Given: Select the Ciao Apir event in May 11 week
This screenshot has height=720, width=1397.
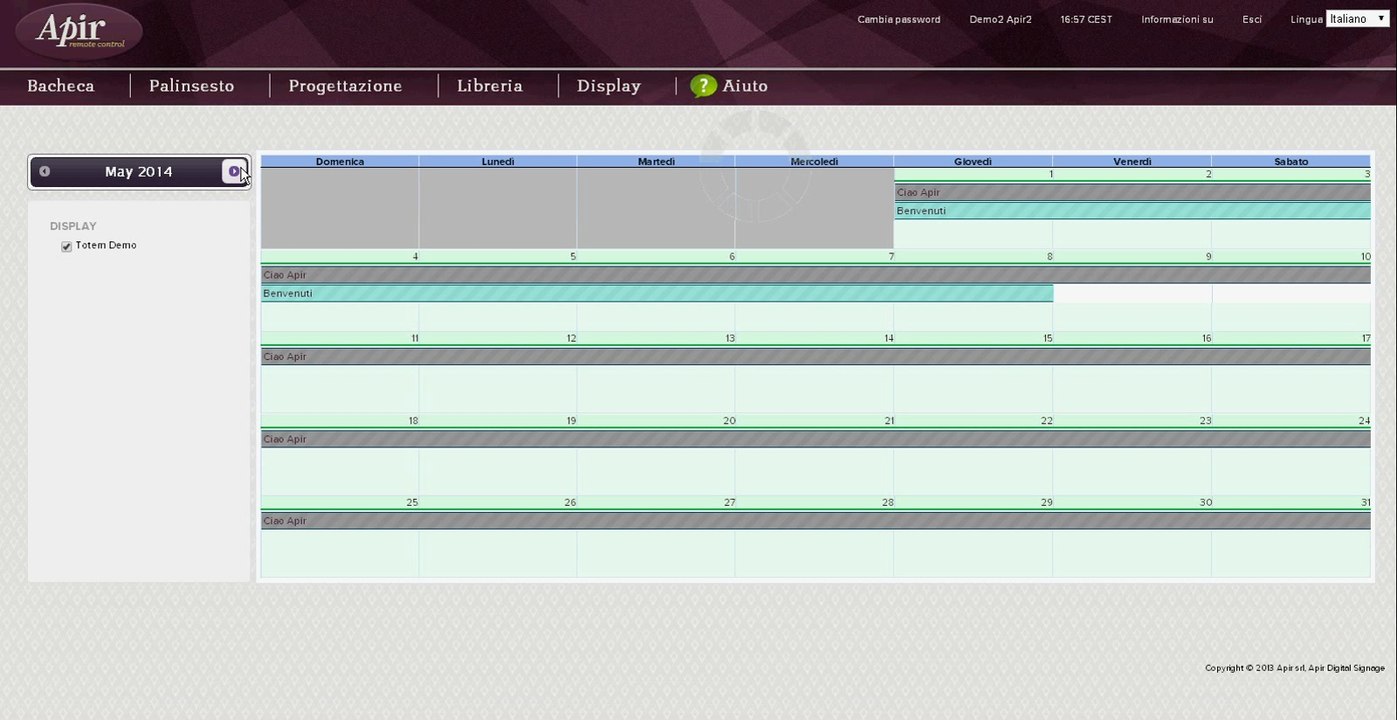Looking at the screenshot, I should click(816, 357).
